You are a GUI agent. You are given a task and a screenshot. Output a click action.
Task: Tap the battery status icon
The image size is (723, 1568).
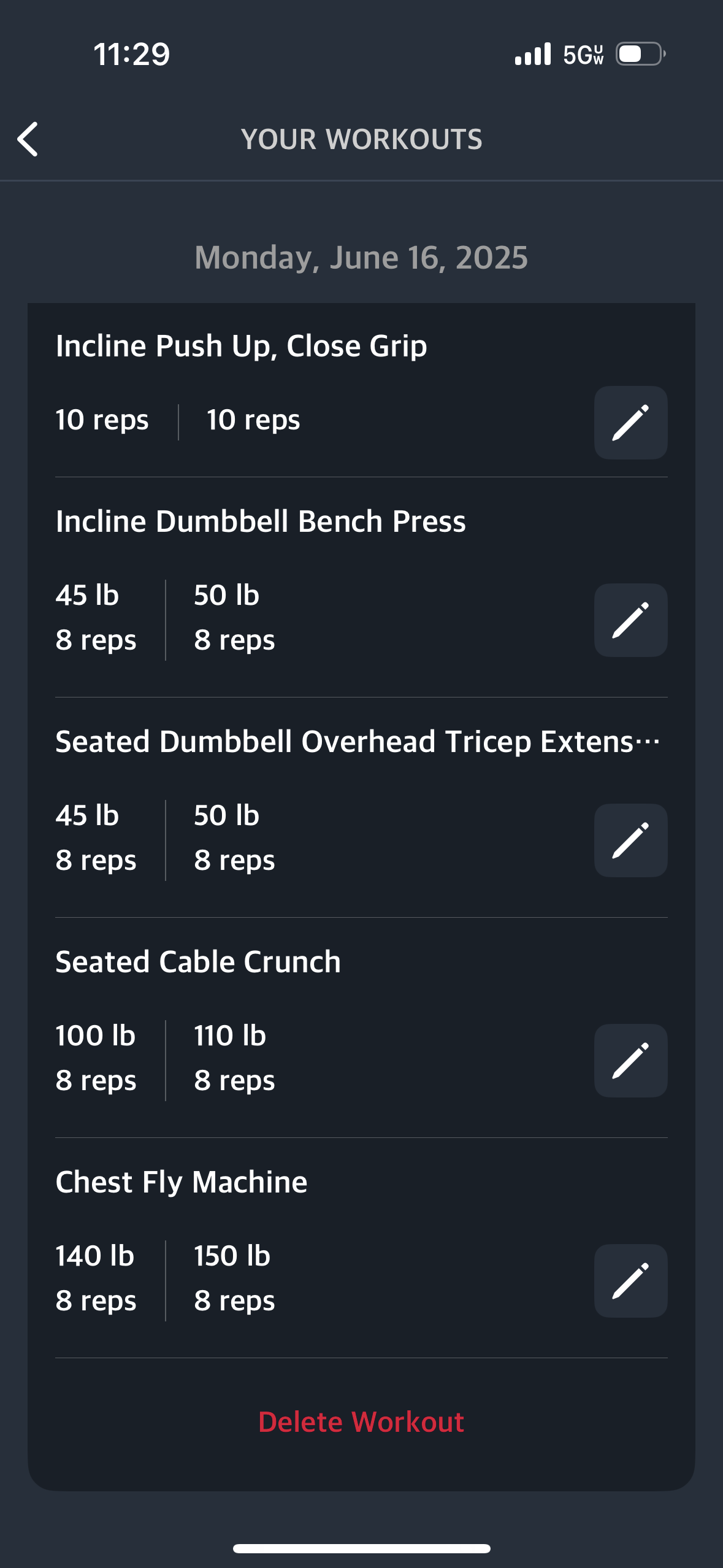click(x=641, y=54)
